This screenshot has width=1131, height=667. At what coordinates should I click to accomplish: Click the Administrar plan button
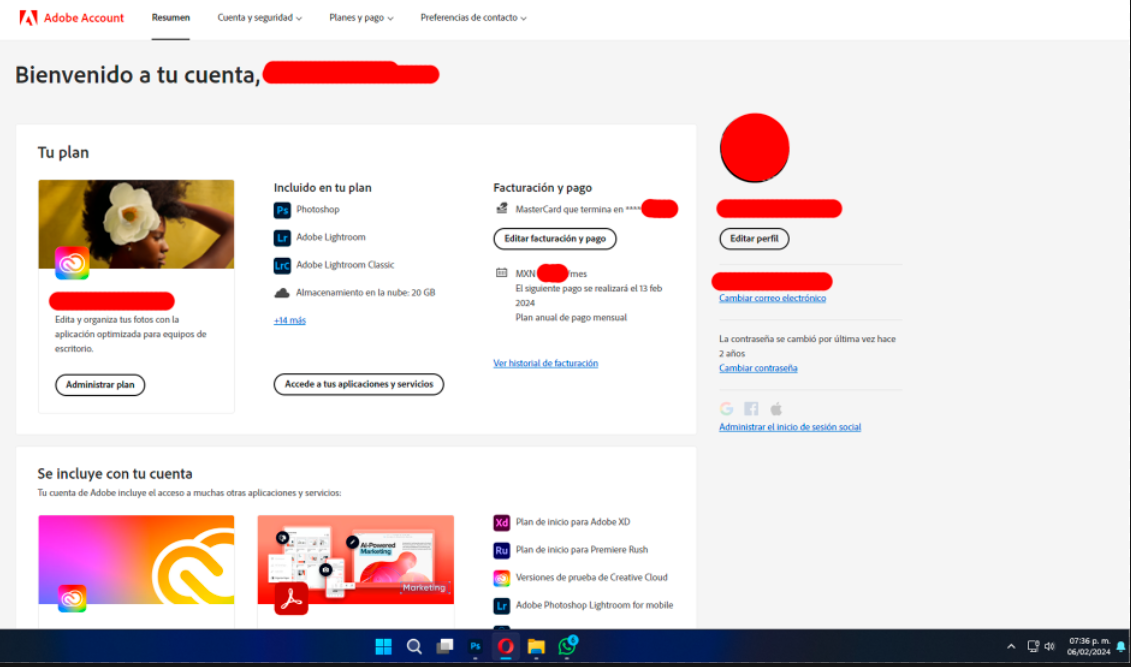click(x=100, y=385)
